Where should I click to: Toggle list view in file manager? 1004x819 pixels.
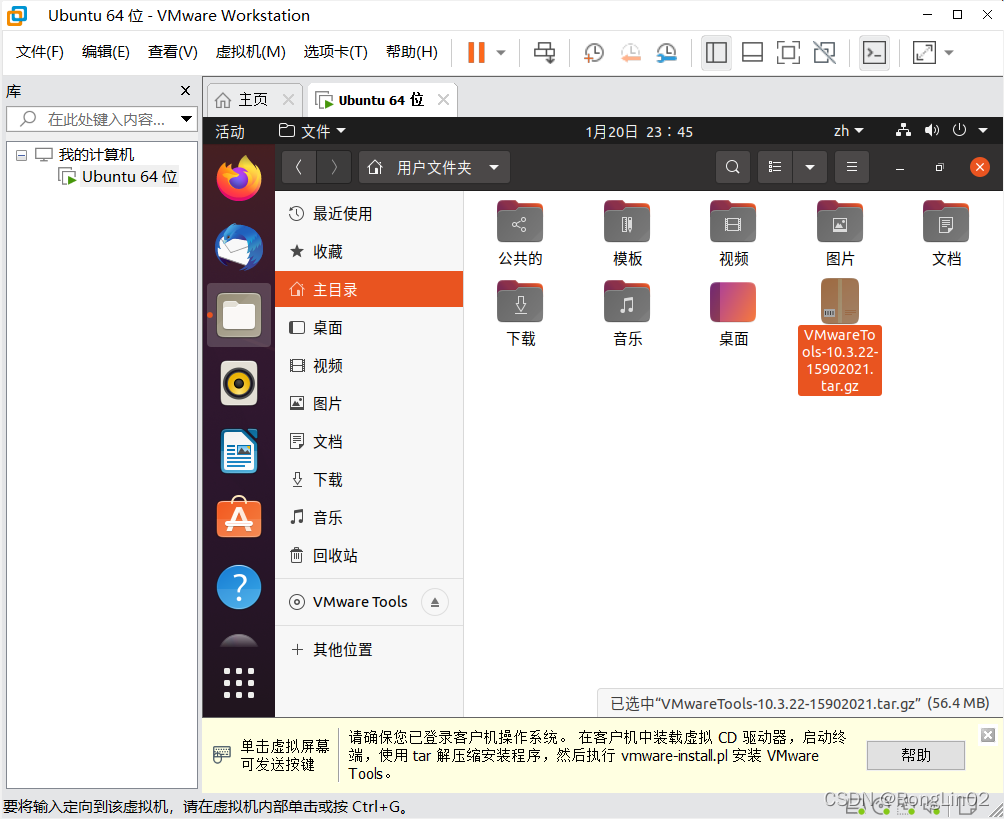pos(775,167)
